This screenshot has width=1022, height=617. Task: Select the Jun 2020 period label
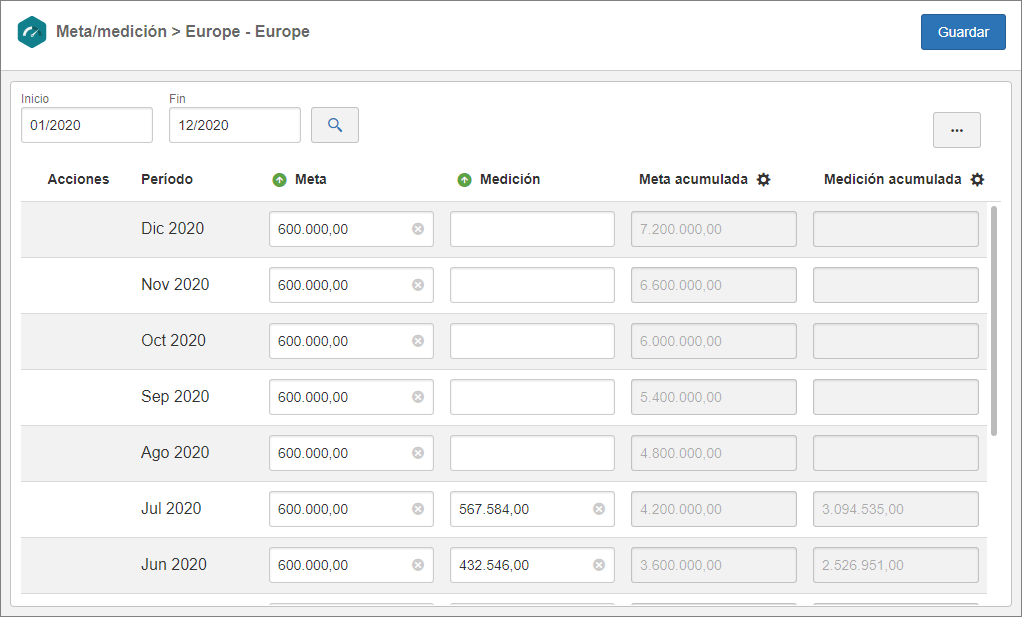(174, 565)
